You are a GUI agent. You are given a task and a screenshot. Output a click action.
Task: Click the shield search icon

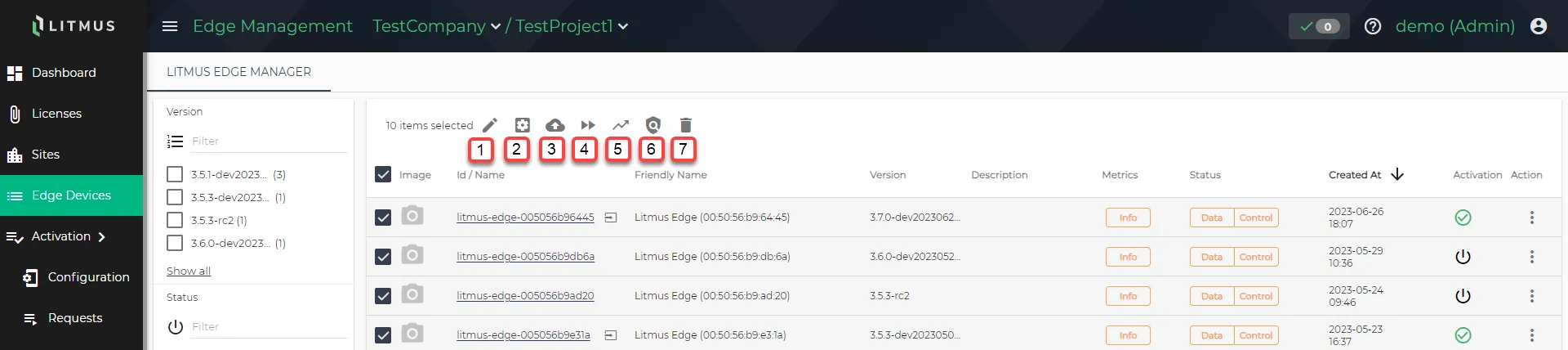tap(653, 125)
